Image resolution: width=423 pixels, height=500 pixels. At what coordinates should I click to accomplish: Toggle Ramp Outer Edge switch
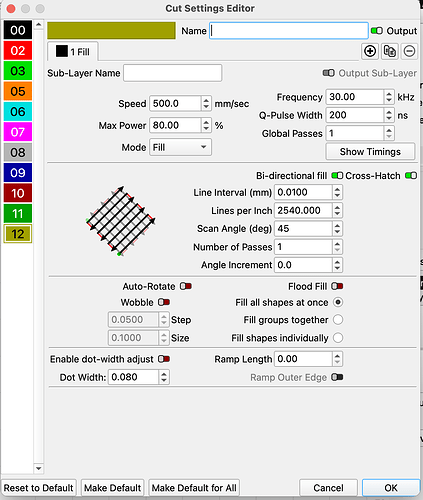click(337, 377)
